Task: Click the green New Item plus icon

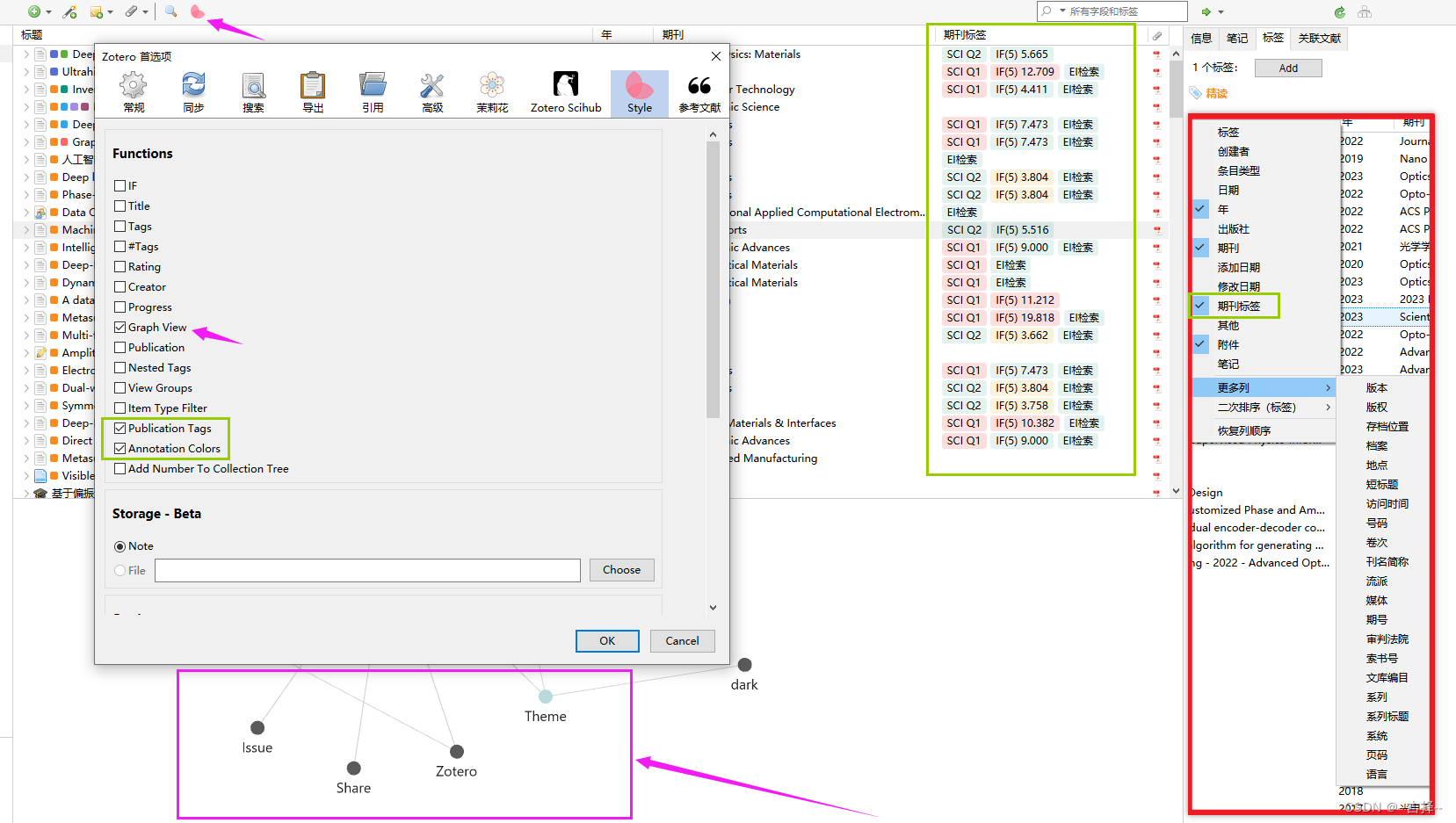Action: coord(33,11)
